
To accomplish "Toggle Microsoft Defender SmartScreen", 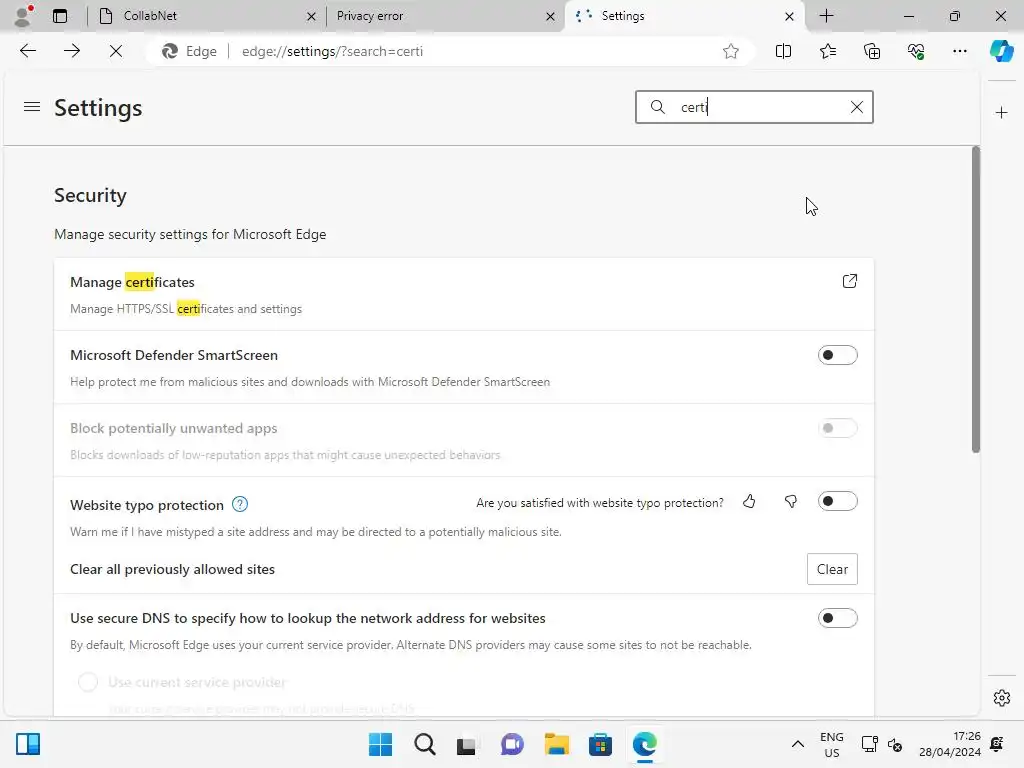I will [837, 355].
